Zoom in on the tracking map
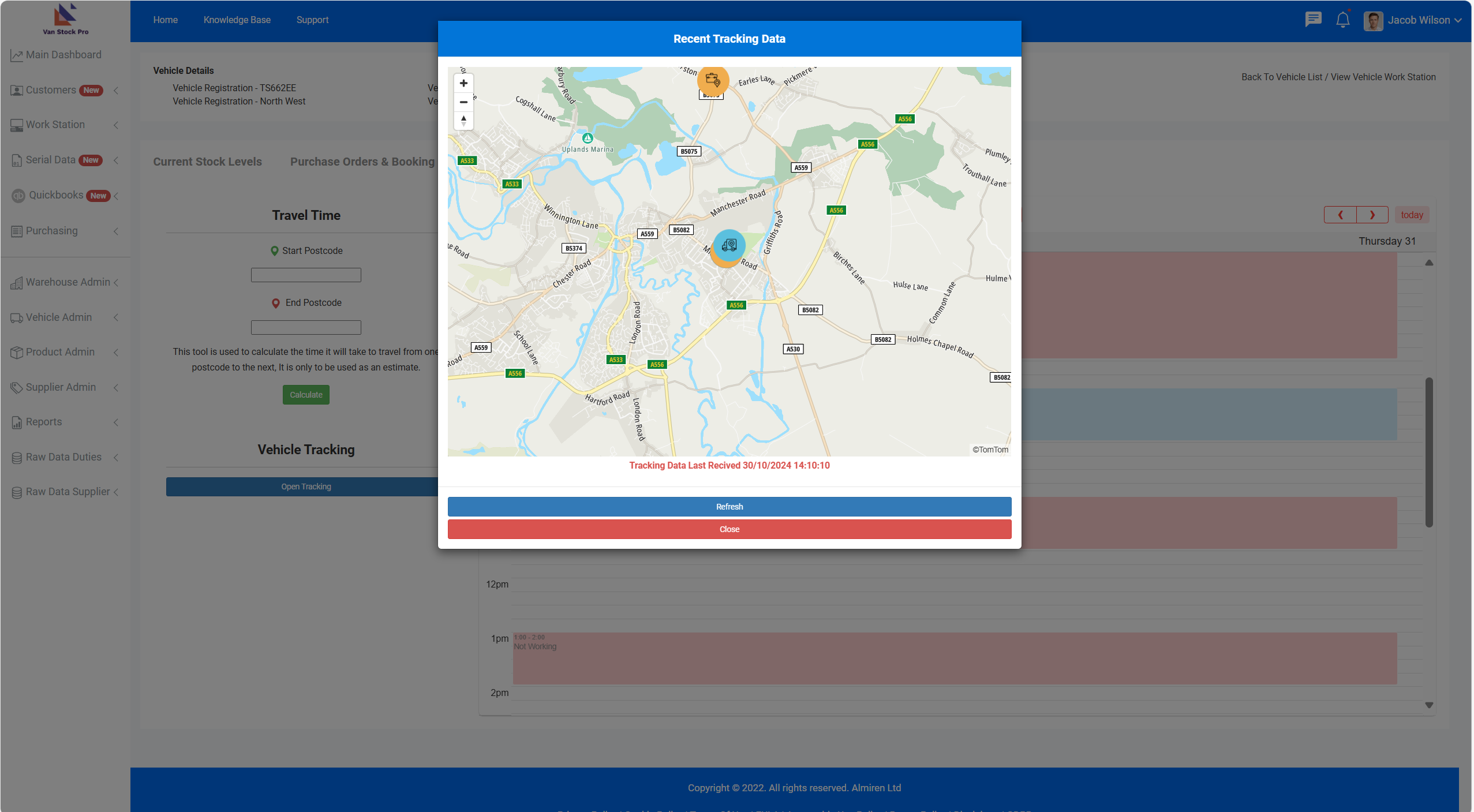1474x812 pixels. pos(463,84)
